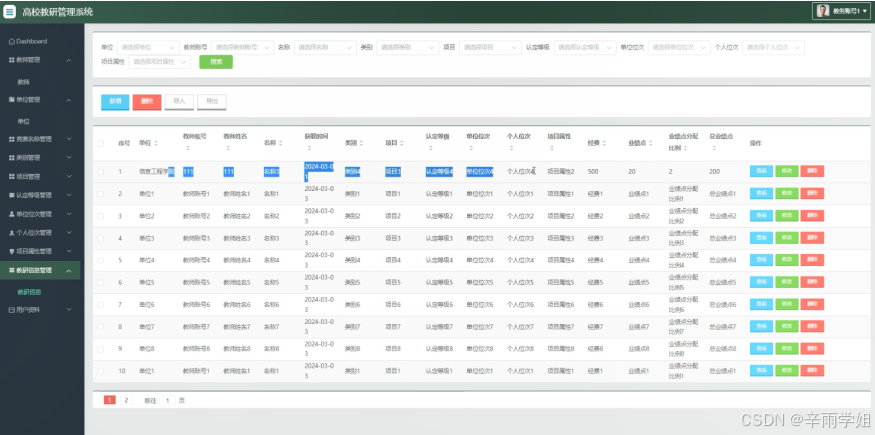The height and width of the screenshot is (435, 875).
Task: Click the sort arrows under the 教师姓名 column header
Action: [x=228, y=148]
